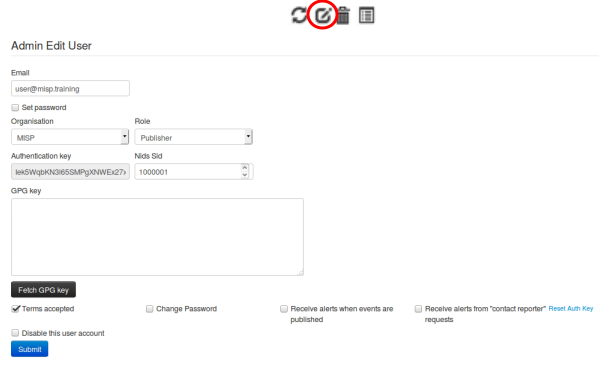The width and height of the screenshot is (604, 365).
Task: Click the Organisation label
Action: (32, 121)
